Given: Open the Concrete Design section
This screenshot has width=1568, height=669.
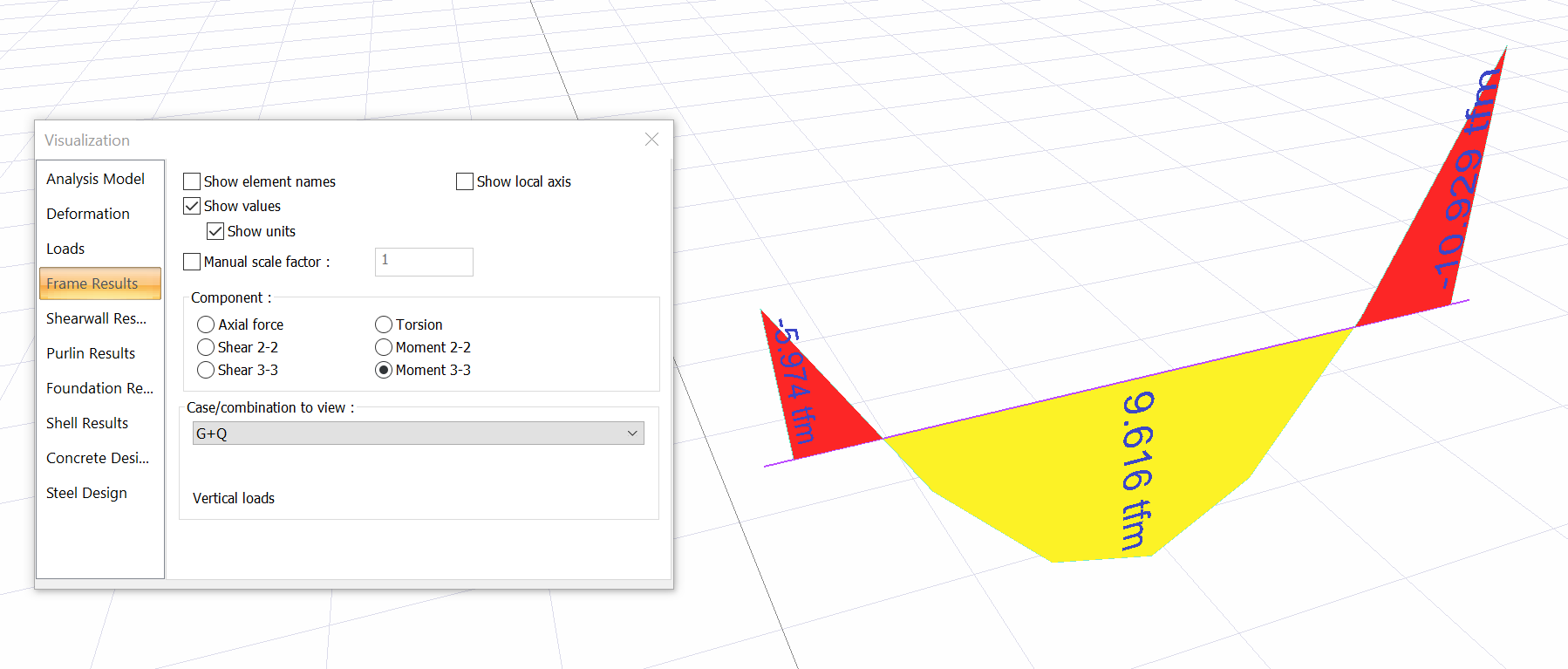Looking at the screenshot, I should tap(98, 458).
